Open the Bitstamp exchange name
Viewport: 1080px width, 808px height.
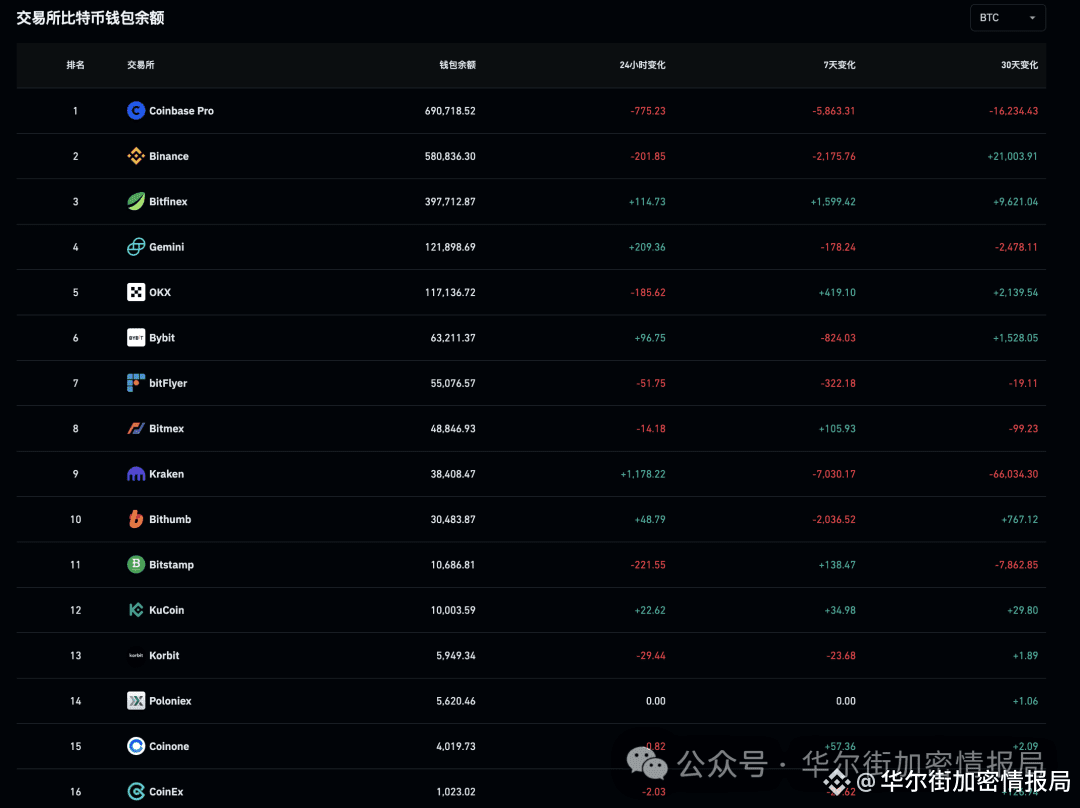coord(172,565)
